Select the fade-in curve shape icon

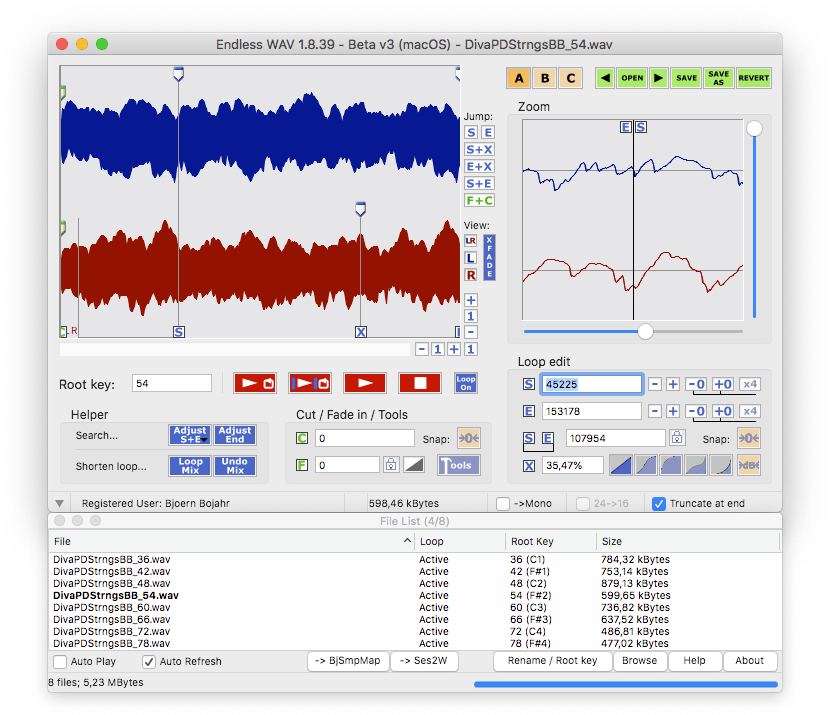point(414,465)
